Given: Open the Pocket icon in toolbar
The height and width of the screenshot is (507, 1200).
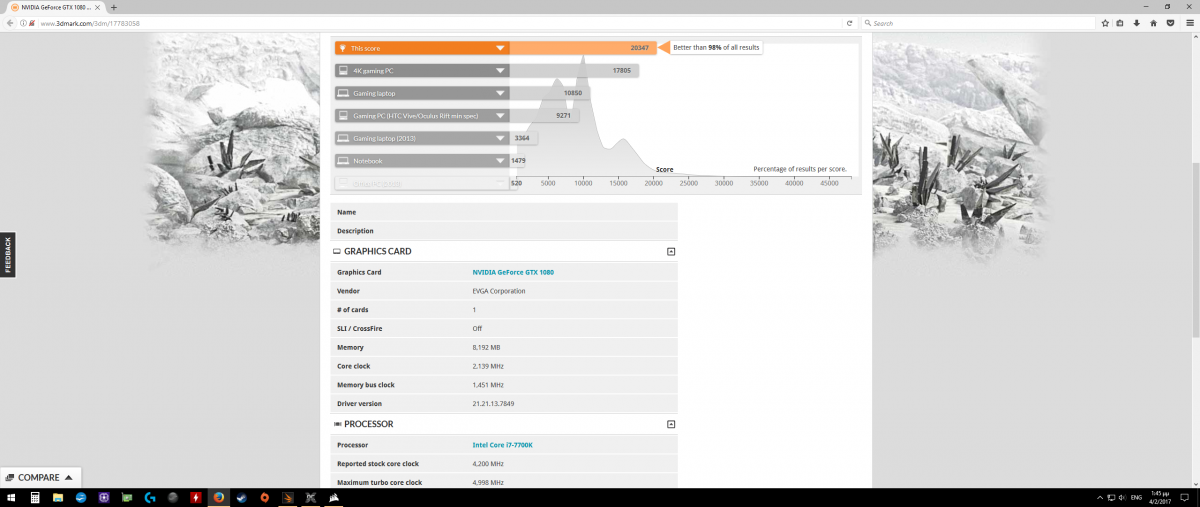Looking at the screenshot, I should tap(1168, 23).
